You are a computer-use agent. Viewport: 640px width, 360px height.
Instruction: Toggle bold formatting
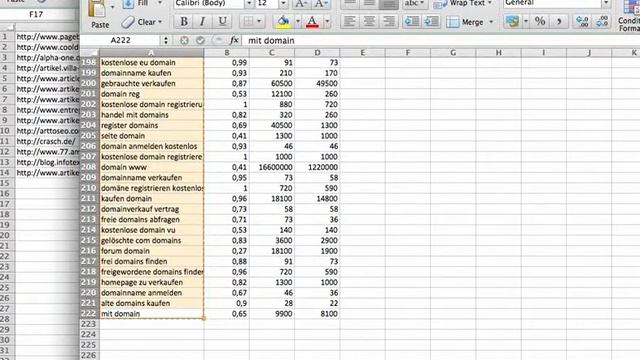(x=184, y=21)
